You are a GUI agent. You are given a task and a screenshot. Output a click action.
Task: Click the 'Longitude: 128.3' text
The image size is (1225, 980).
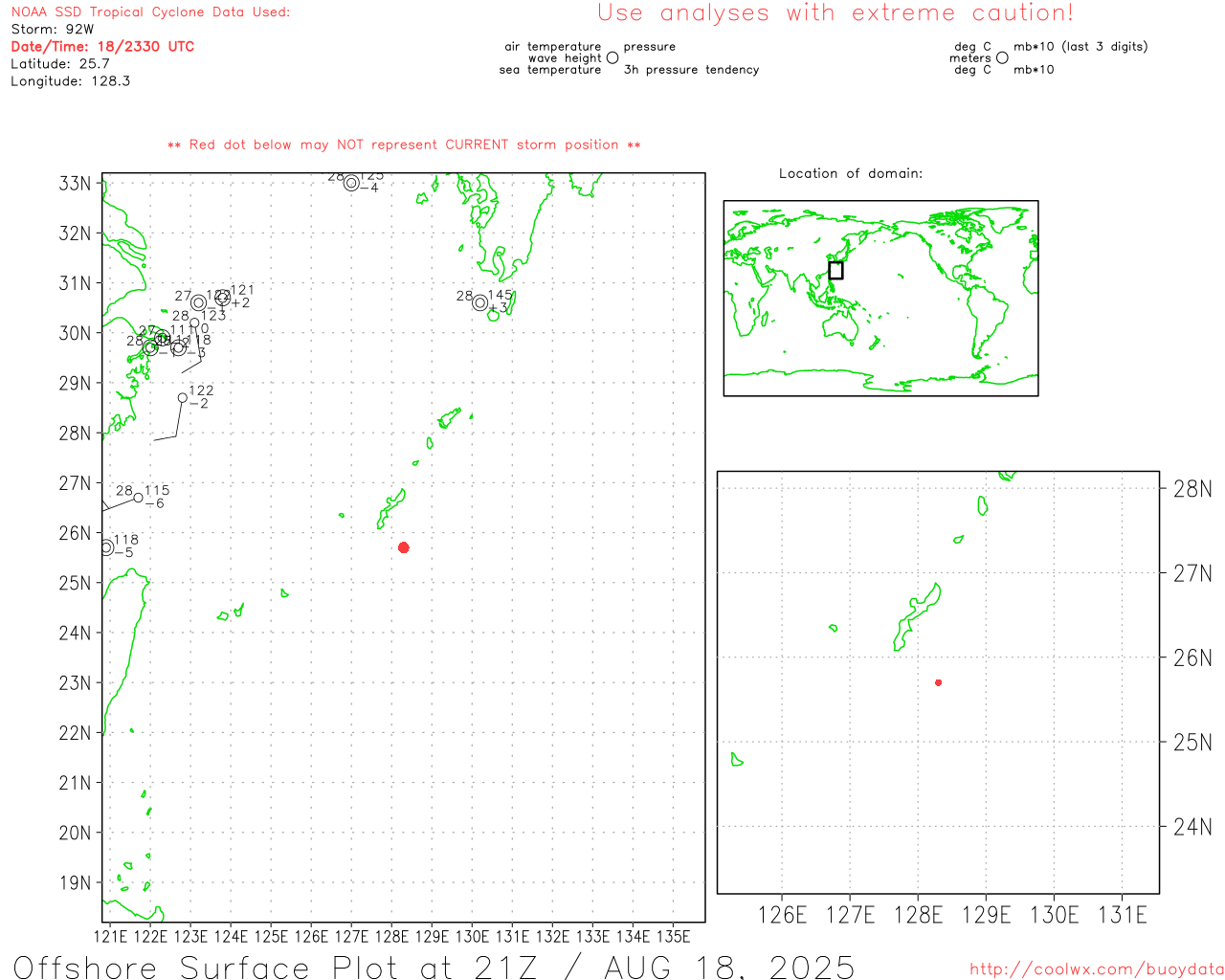[x=71, y=80]
